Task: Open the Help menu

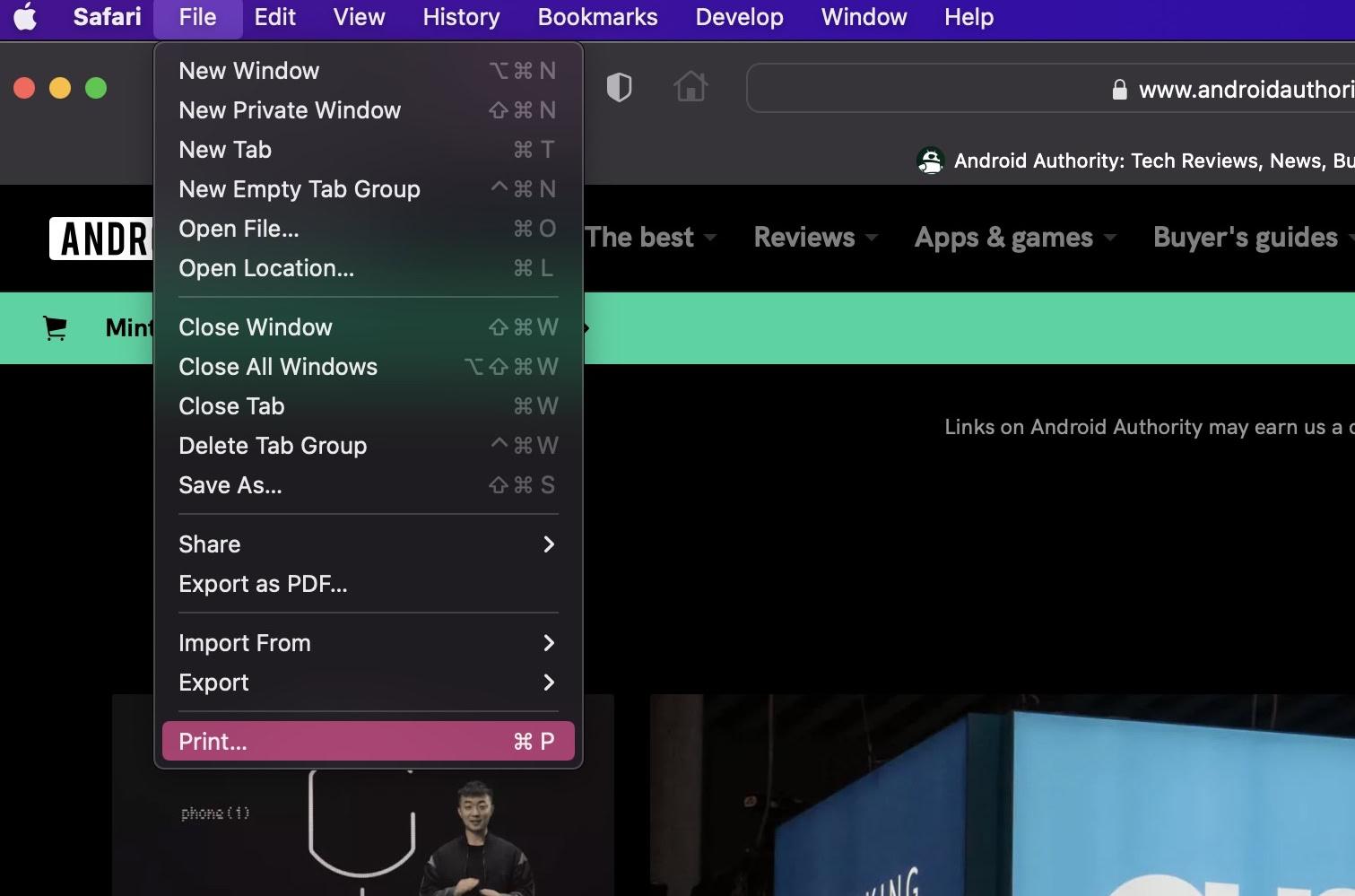Action: tap(968, 17)
